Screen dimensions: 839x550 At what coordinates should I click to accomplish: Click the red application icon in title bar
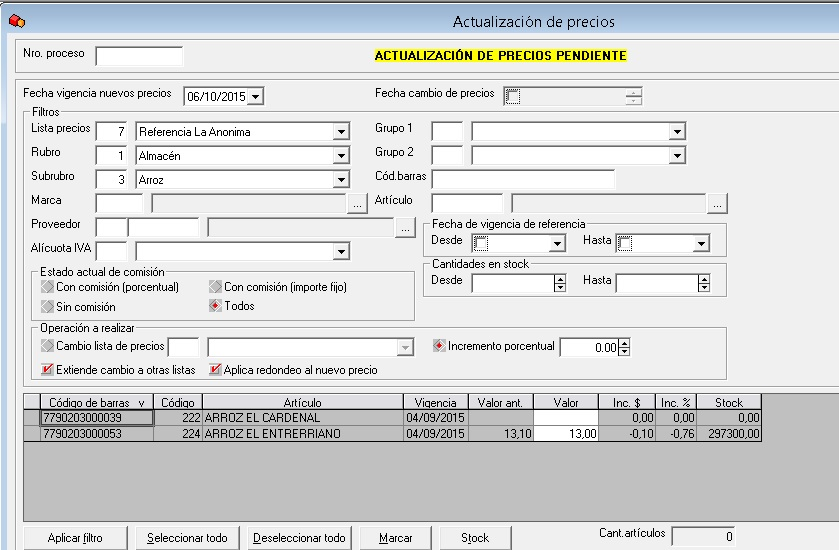pyautogui.click(x=17, y=21)
